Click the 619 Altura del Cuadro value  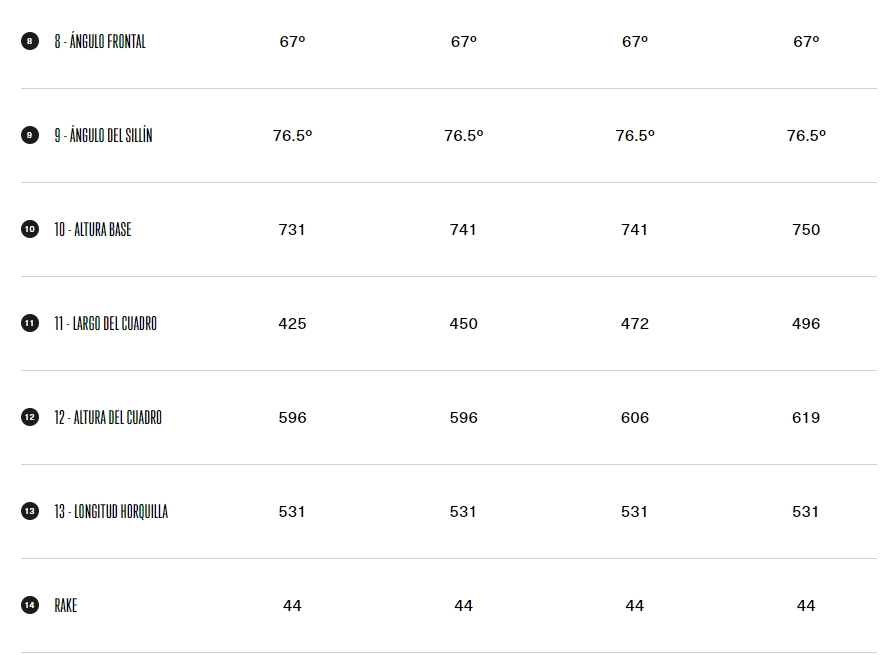tap(806, 418)
